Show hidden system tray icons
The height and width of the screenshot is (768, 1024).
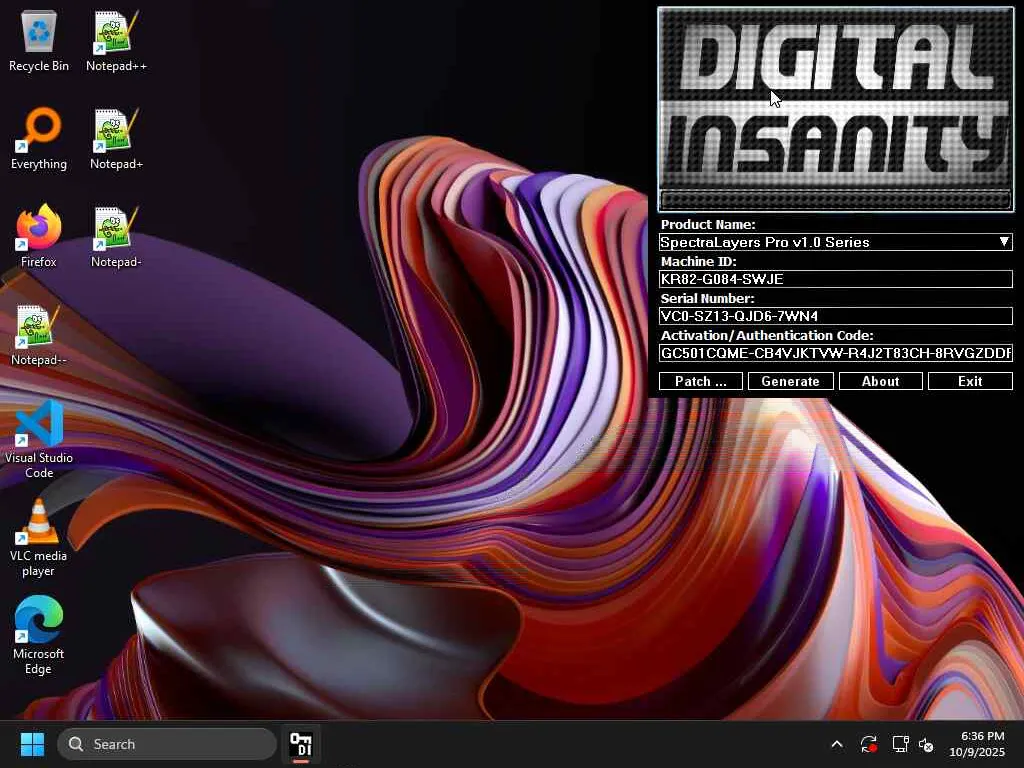[x=837, y=744]
